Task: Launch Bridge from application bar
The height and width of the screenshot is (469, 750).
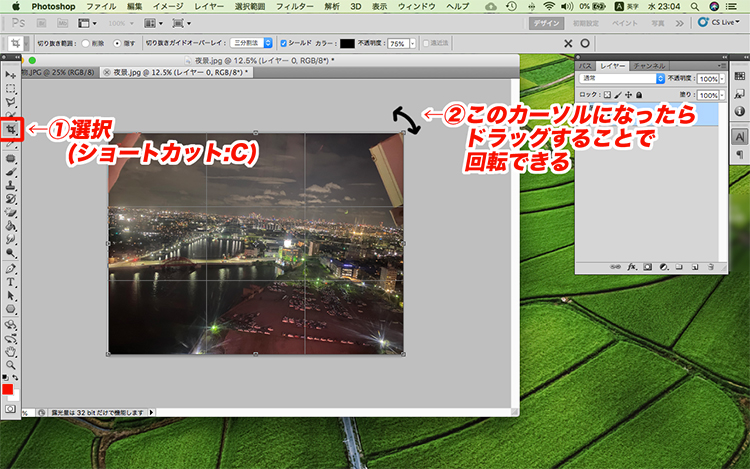Action: 42,23
